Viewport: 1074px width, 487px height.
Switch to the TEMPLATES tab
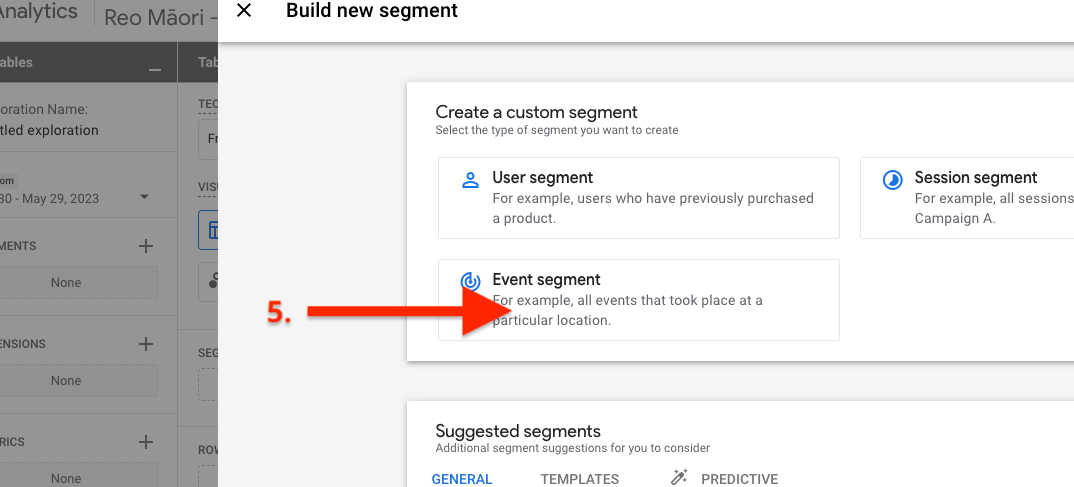(580, 479)
